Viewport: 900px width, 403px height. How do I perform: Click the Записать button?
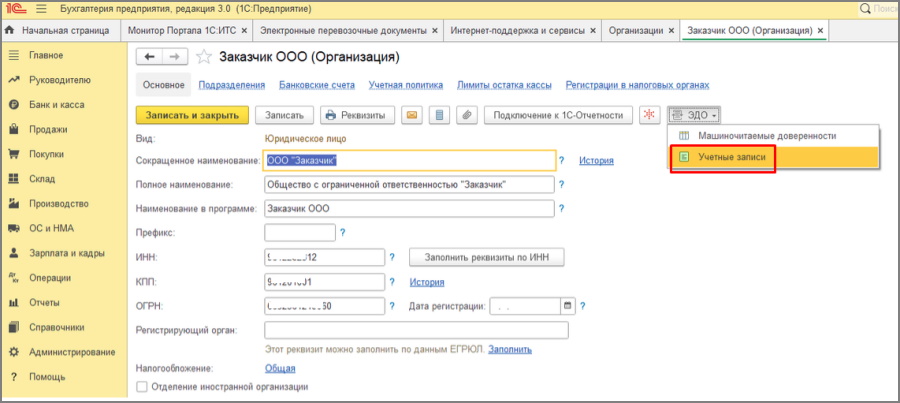click(x=284, y=115)
